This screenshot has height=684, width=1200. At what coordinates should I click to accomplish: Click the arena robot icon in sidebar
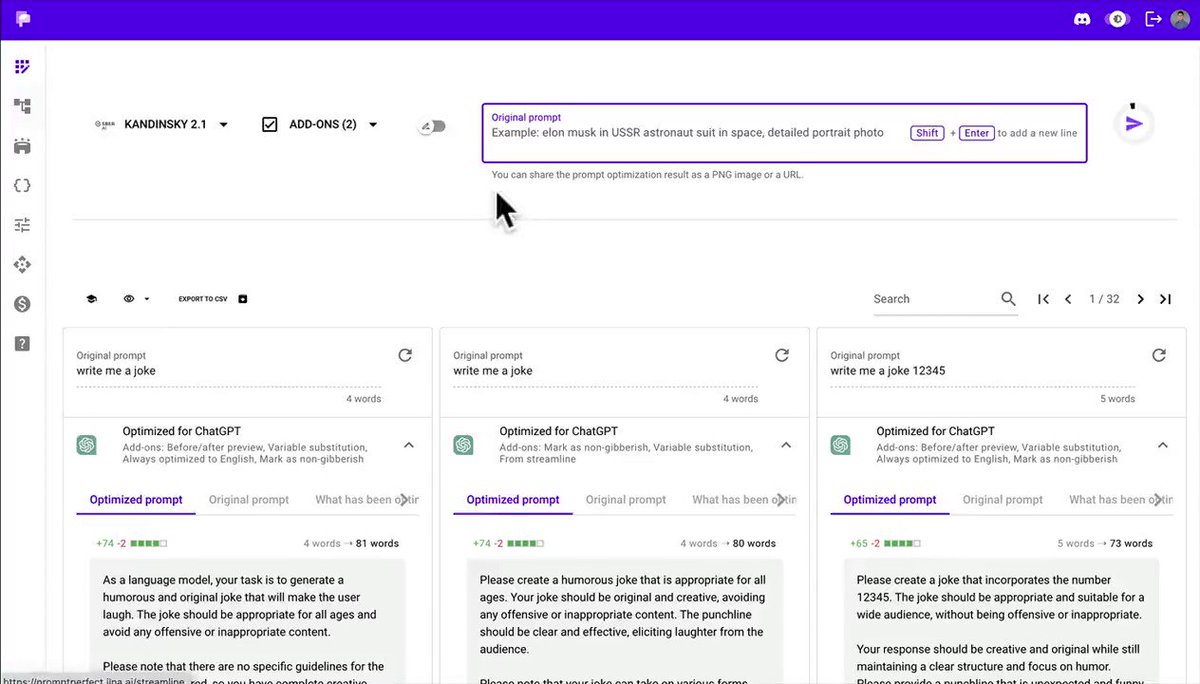(x=22, y=146)
